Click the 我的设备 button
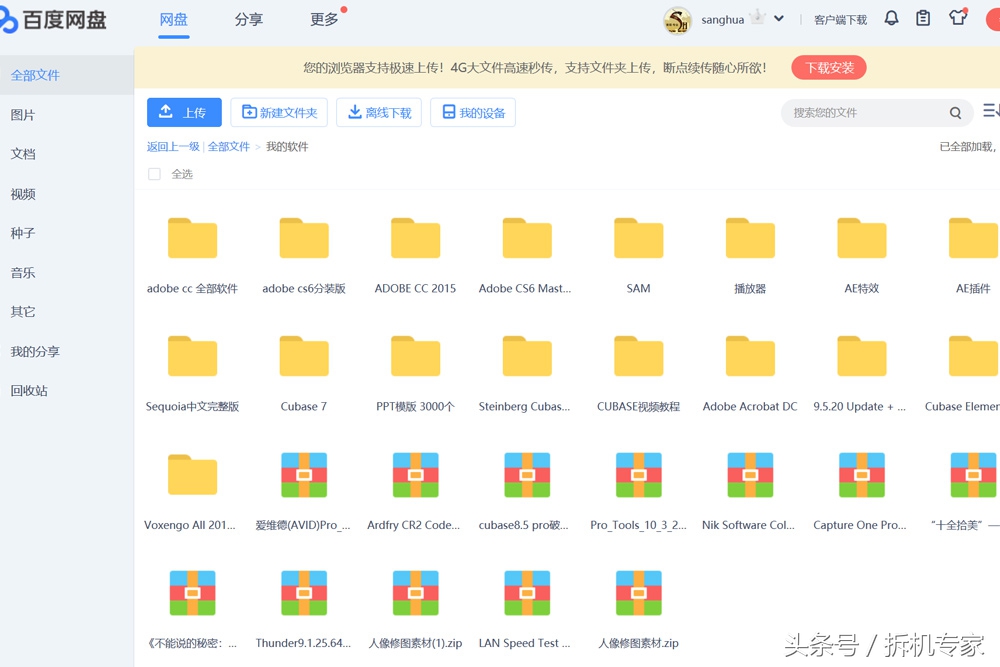Image resolution: width=1000 pixels, height=667 pixels. click(473, 112)
